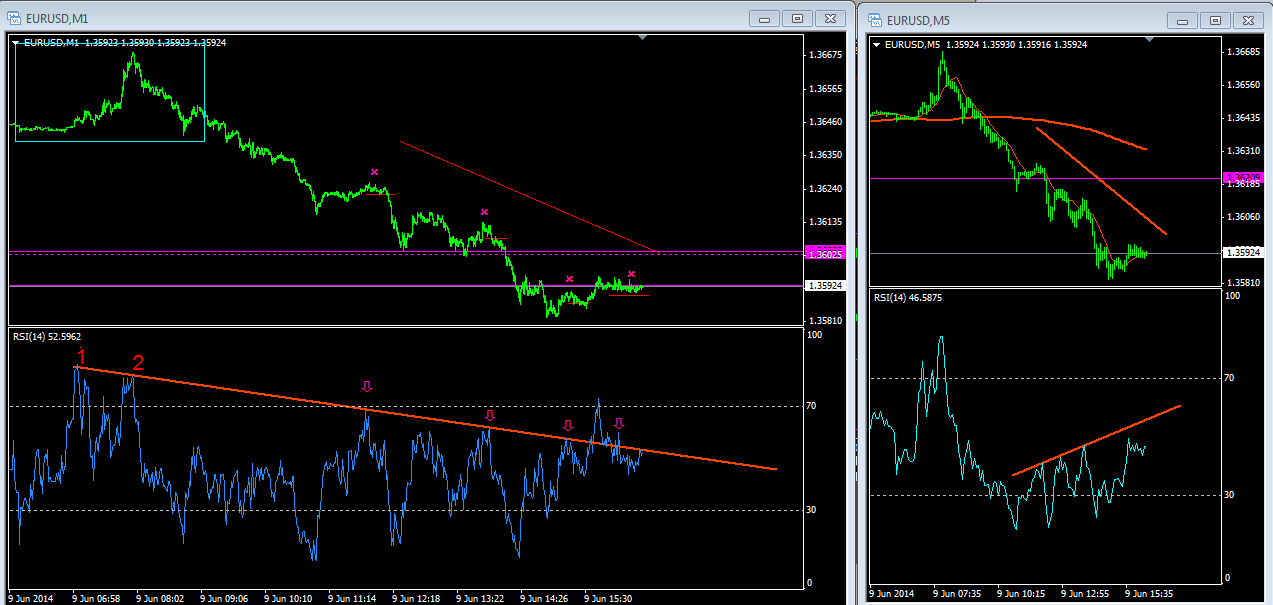The height and width of the screenshot is (605, 1273).
Task: Click the 30 level on M5 RSI scale
Action: pos(1231,495)
